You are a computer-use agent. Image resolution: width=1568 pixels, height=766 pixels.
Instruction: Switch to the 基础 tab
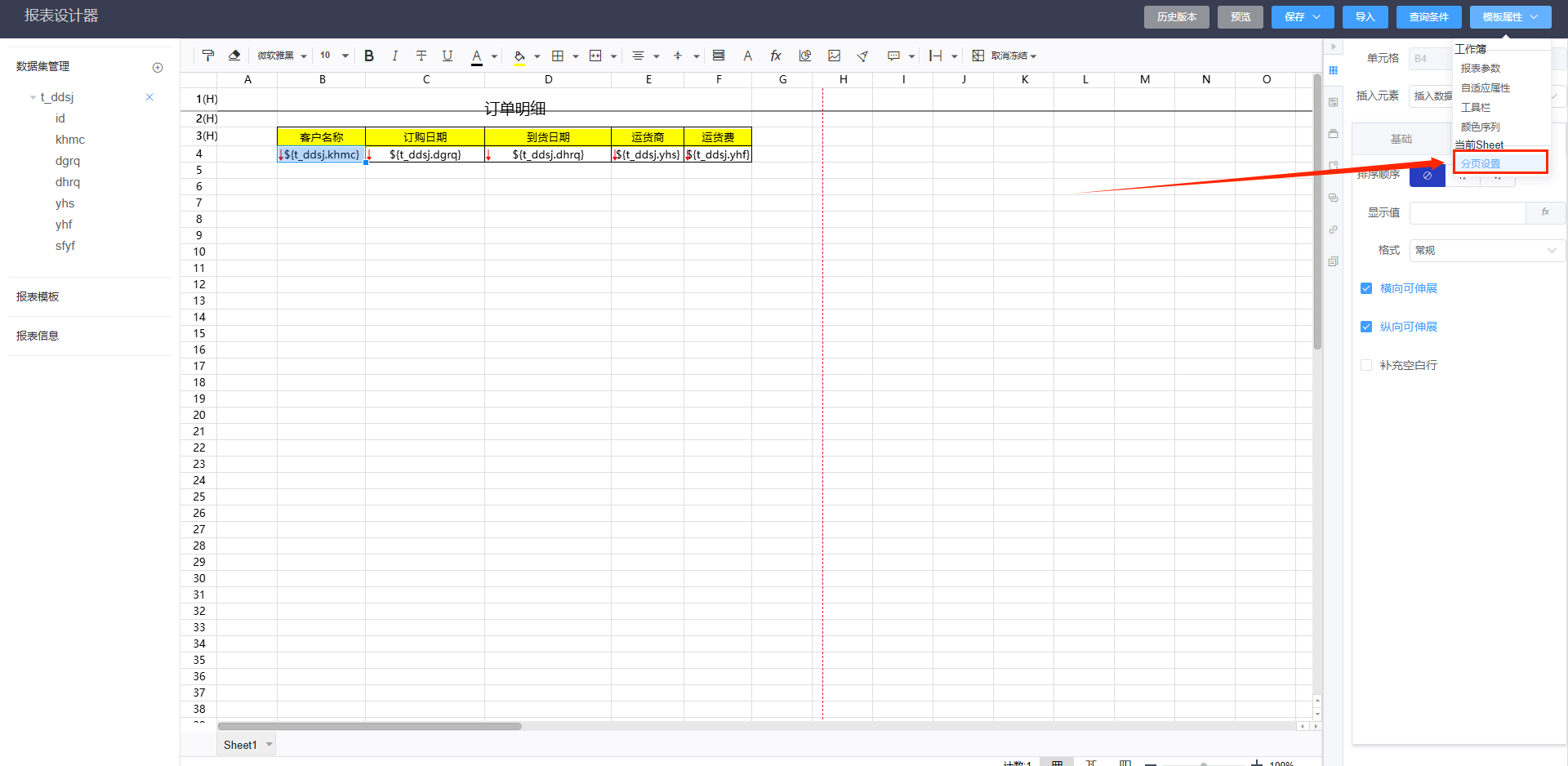coord(1401,139)
